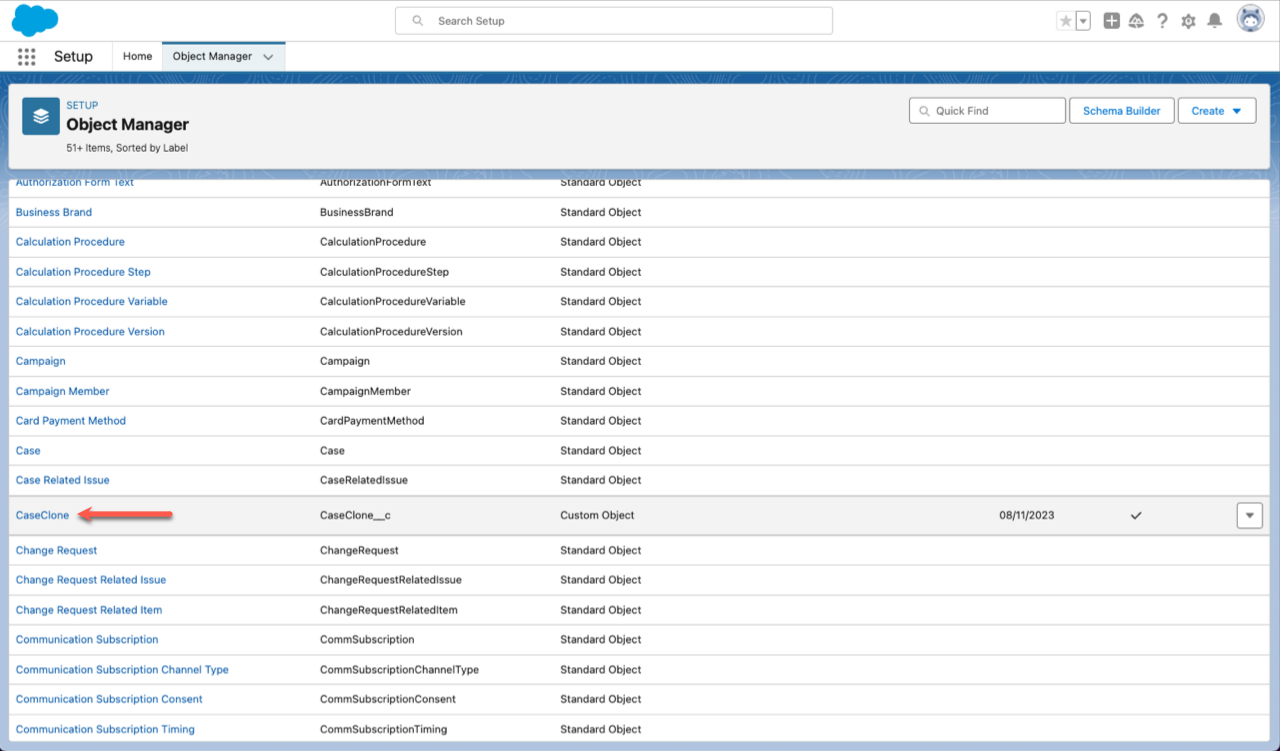
Task: Click the Object Manager layers icon
Action: 41,116
